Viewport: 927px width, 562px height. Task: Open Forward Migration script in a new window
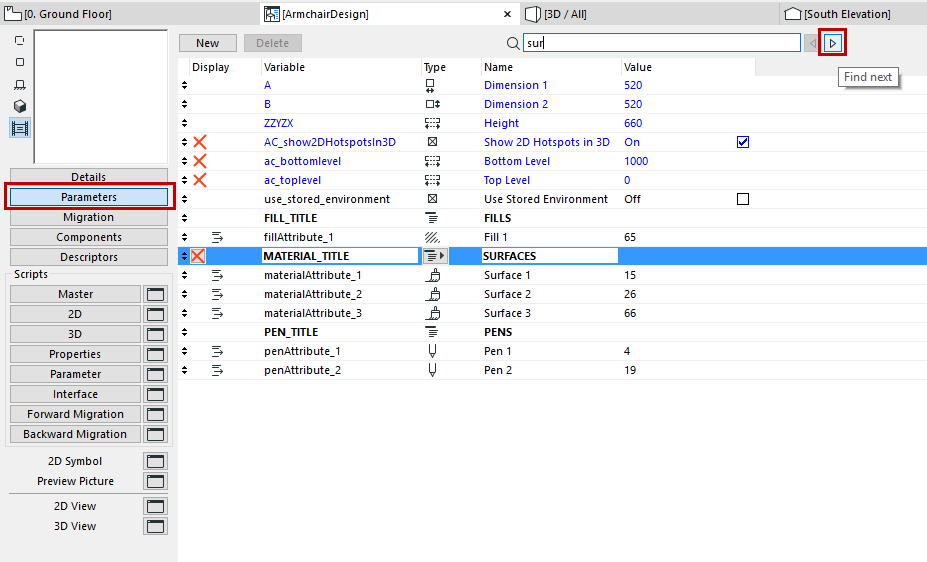tap(155, 415)
